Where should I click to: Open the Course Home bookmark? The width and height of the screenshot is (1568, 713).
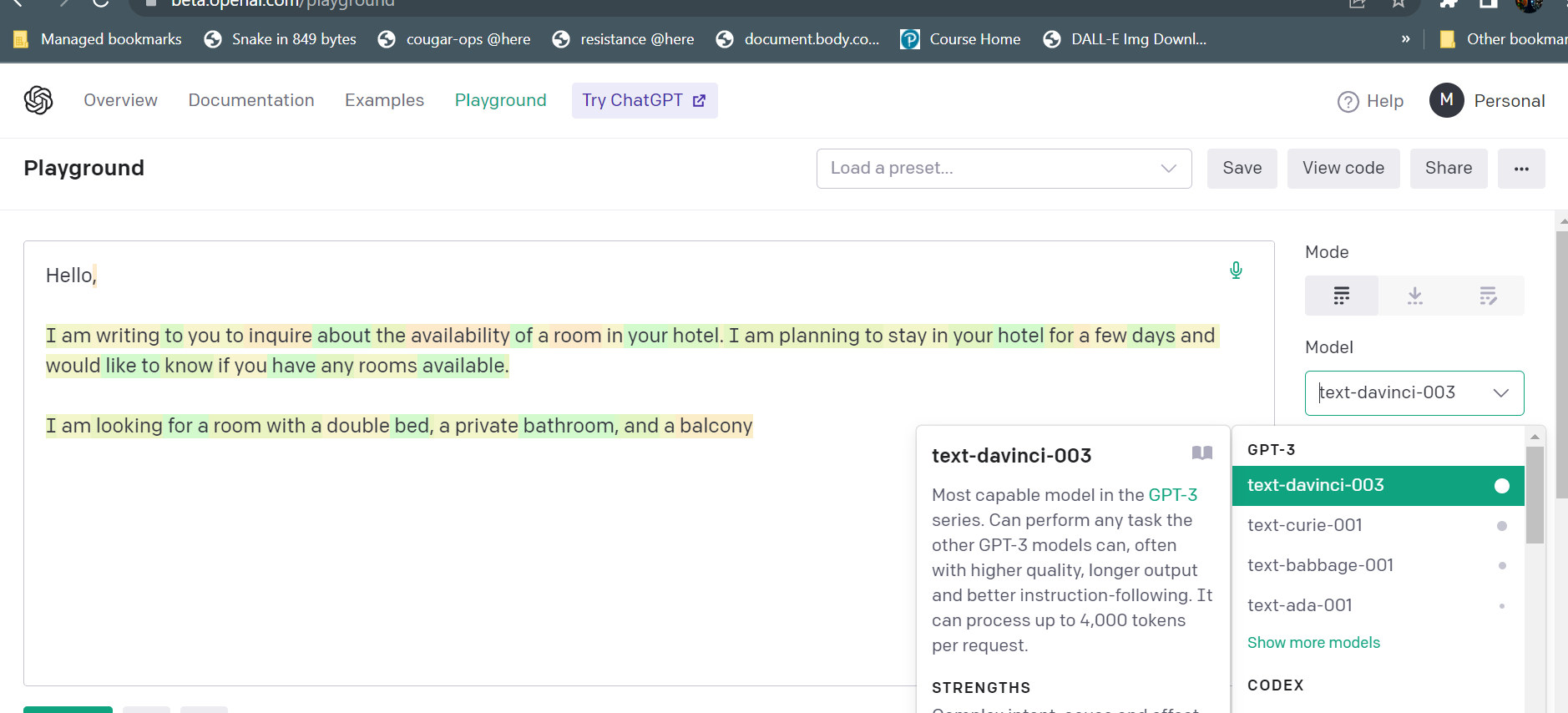coord(961,39)
